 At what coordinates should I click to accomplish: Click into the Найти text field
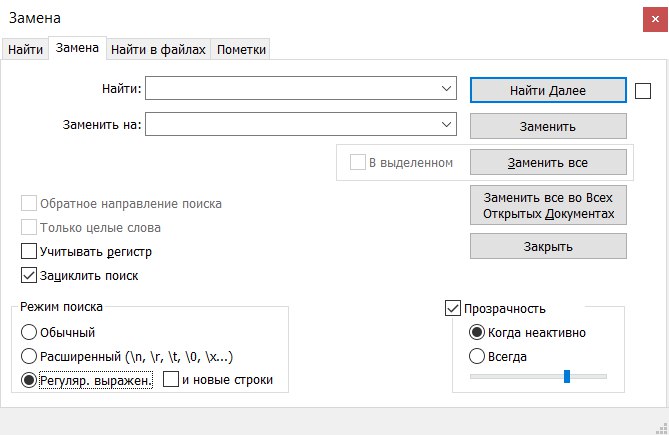[292, 90]
